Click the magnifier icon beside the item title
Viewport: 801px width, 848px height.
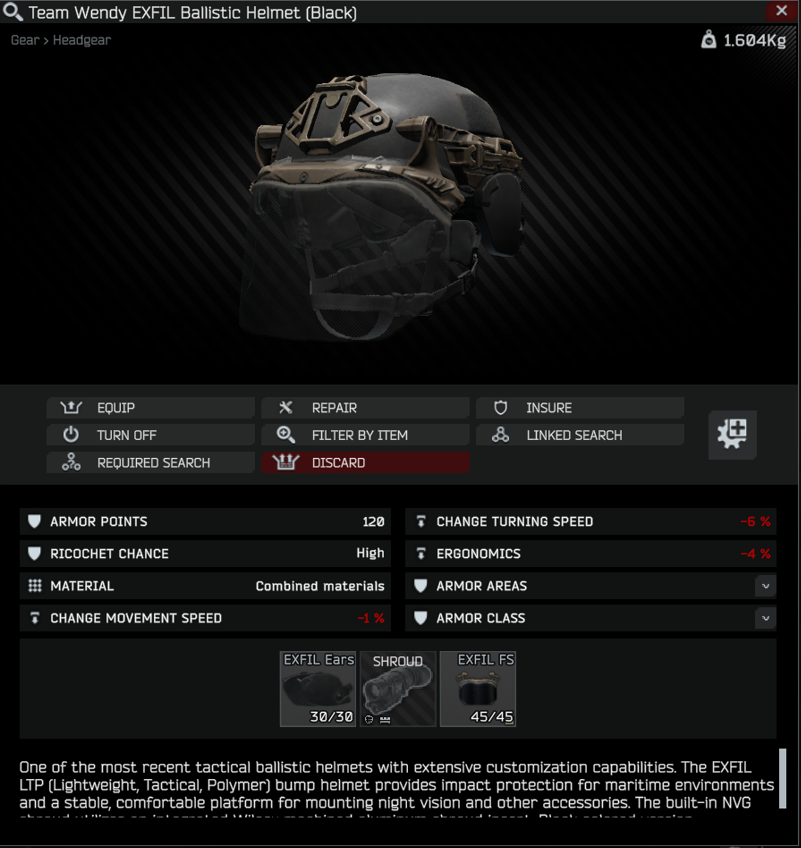(x=12, y=12)
